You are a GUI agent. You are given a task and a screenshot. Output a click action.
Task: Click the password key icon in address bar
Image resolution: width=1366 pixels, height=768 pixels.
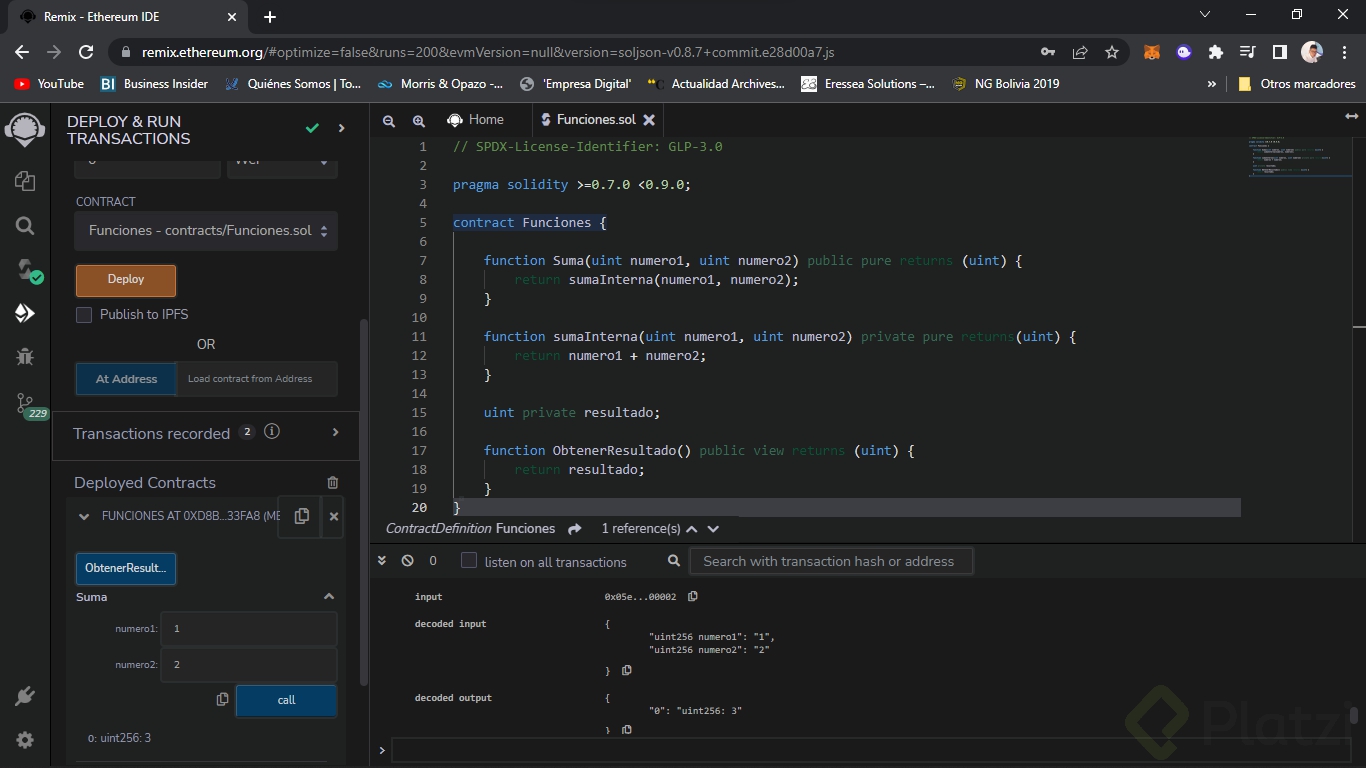1048,52
